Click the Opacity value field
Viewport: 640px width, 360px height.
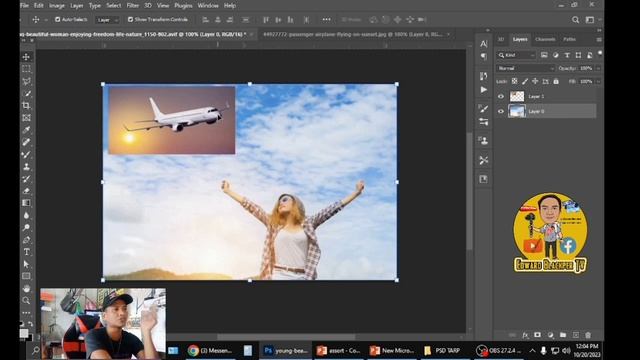(586, 68)
